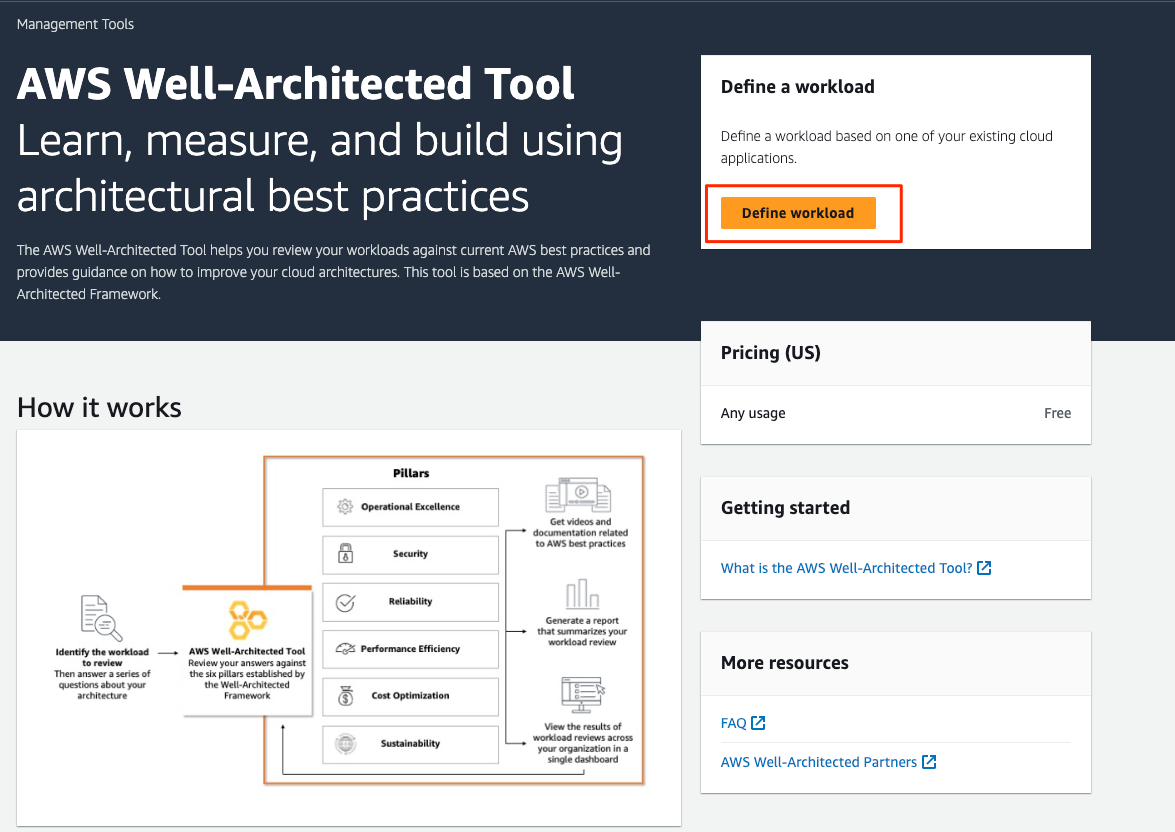The width and height of the screenshot is (1175, 832).
Task: Open AWS Well-Architected Partners link
Action: (818, 762)
